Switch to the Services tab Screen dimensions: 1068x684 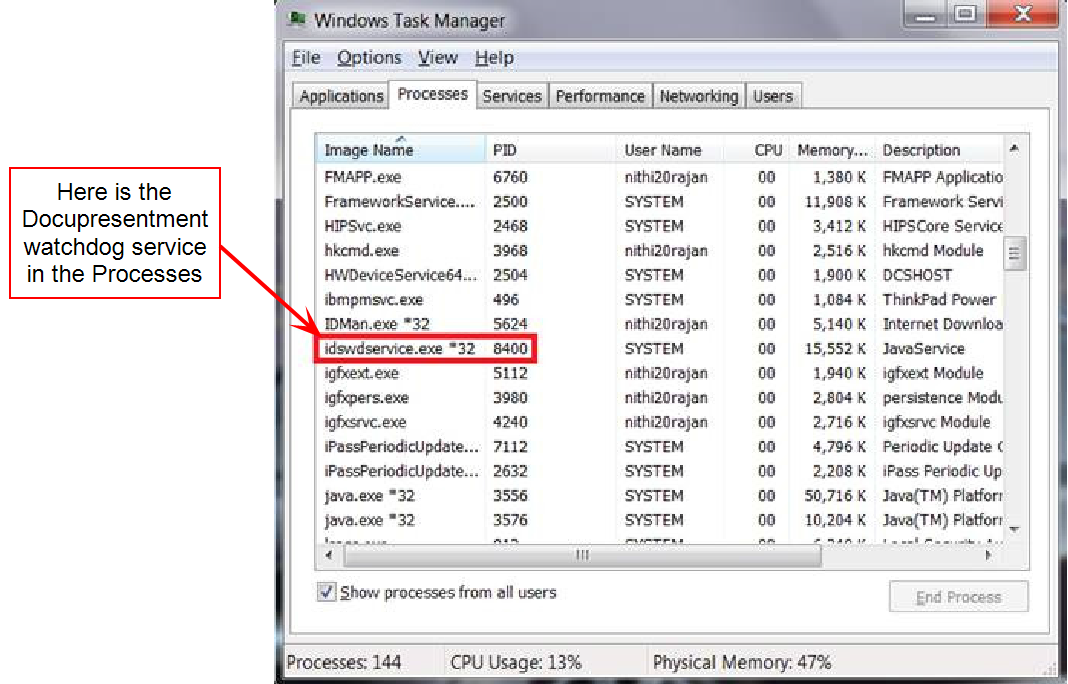[x=512, y=95]
